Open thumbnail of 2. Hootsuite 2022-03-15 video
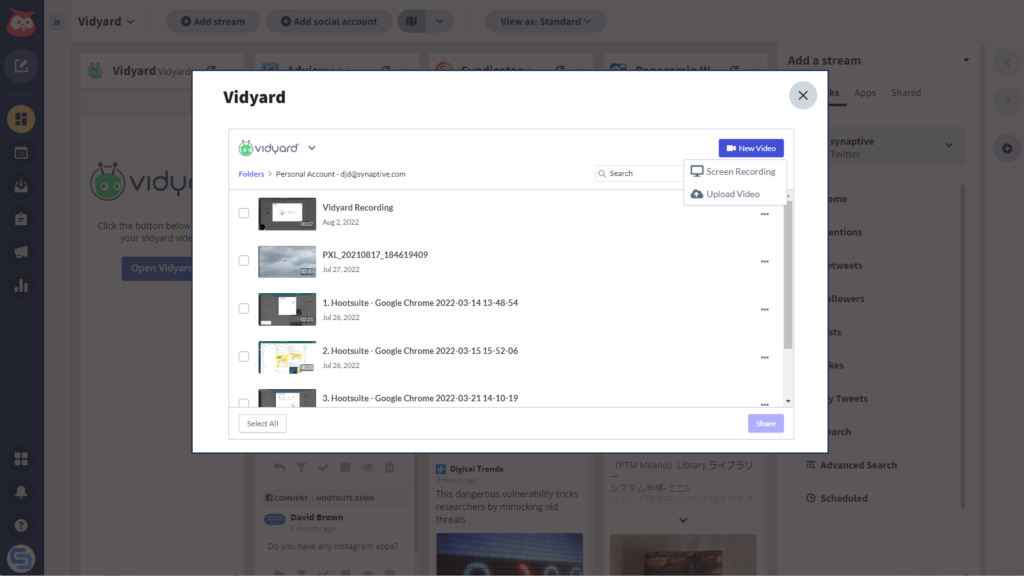Image resolution: width=1024 pixels, height=576 pixels. click(287, 357)
